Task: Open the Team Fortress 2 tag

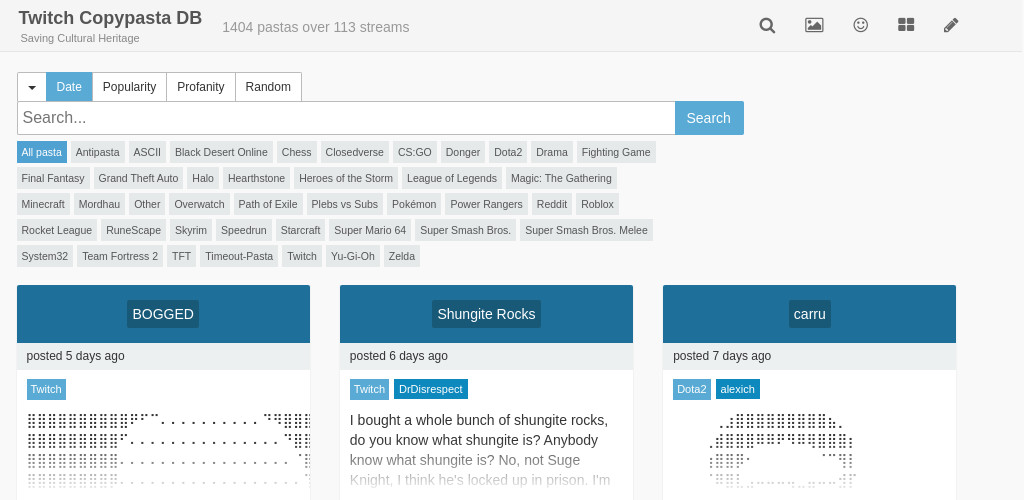Action: [x=120, y=257]
